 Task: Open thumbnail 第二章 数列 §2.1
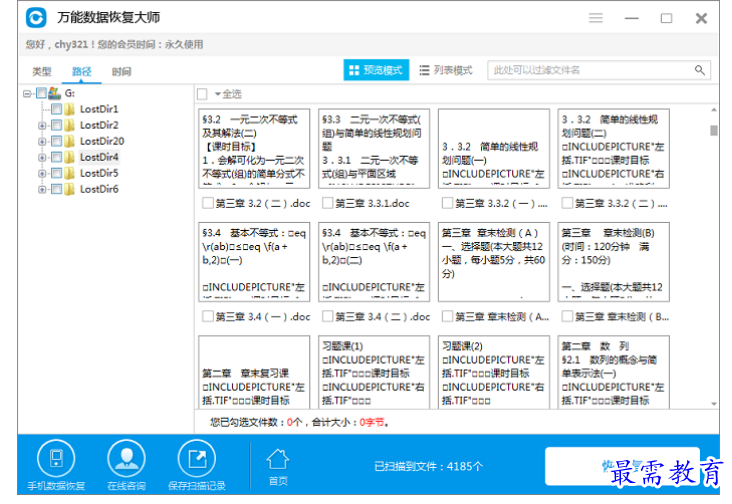click(x=613, y=372)
